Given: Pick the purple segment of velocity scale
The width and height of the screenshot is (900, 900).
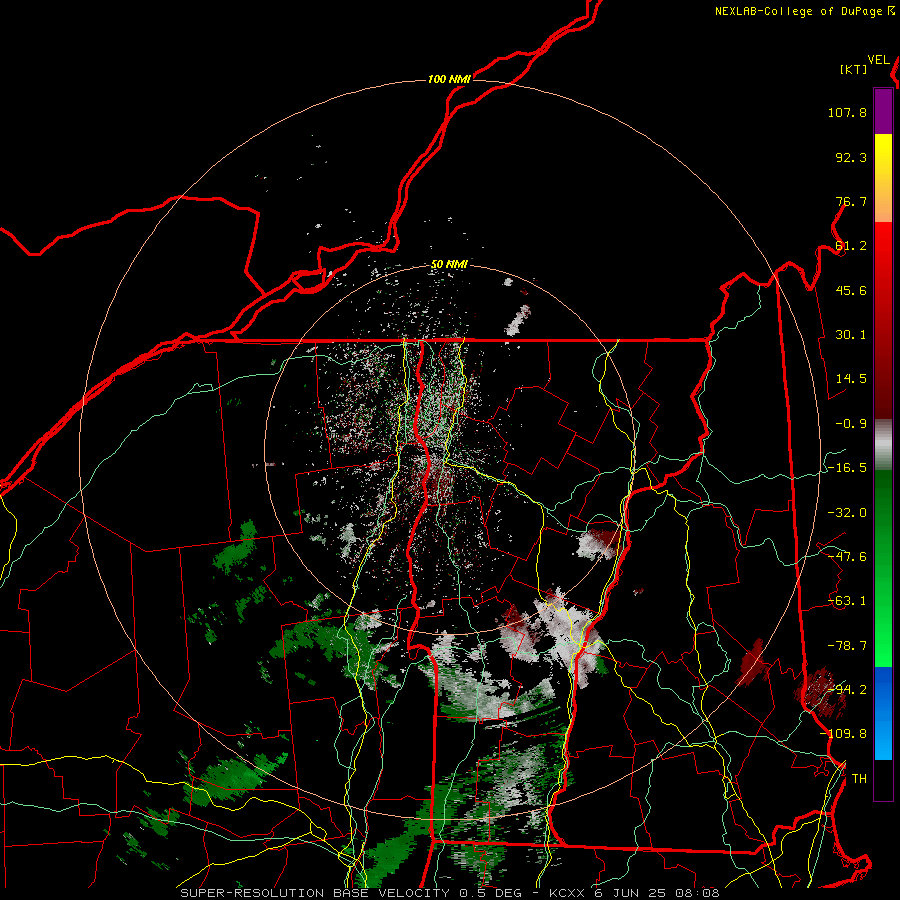Looking at the screenshot, I should pyautogui.click(x=883, y=111).
